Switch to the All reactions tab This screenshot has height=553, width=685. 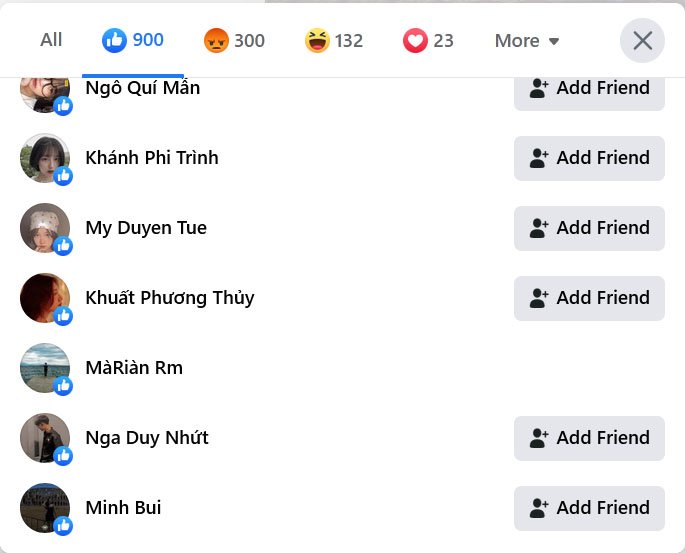(x=51, y=40)
